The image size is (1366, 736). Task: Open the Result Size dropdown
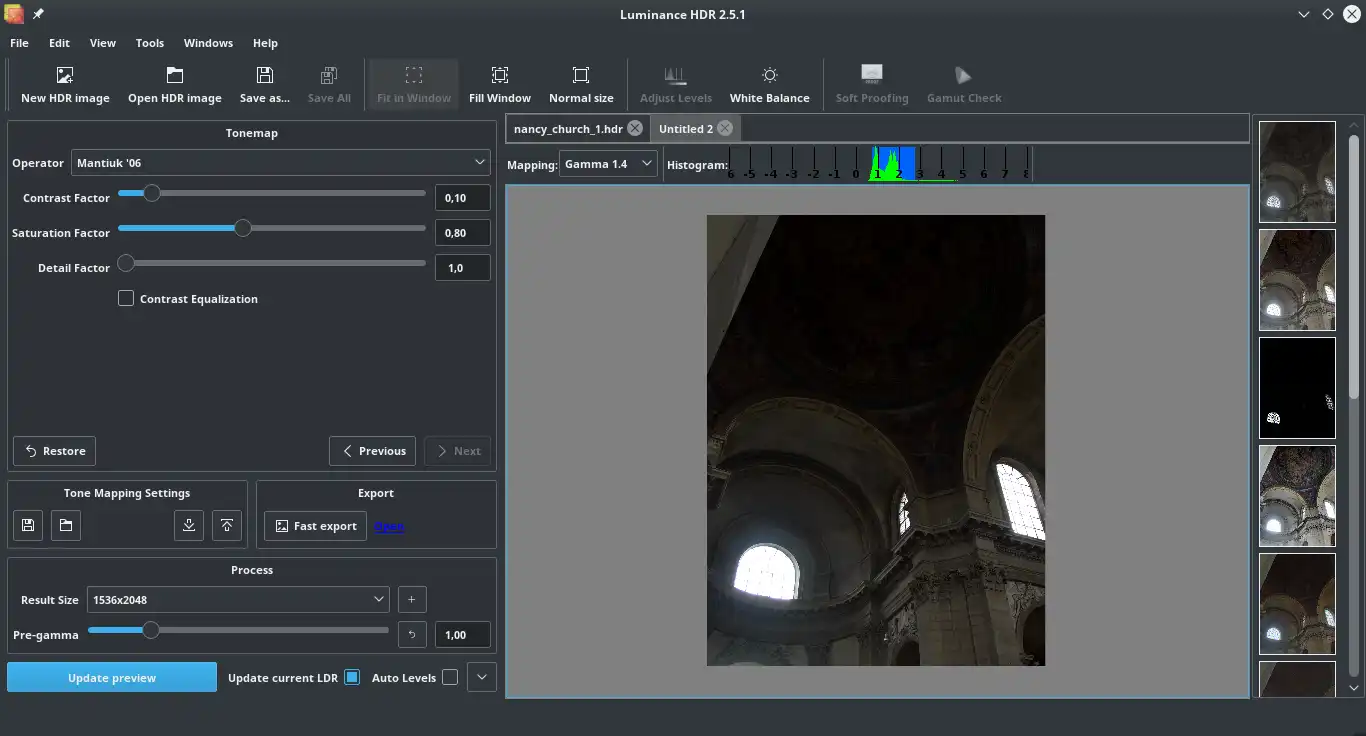pyautogui.click(x=238, y=600)
